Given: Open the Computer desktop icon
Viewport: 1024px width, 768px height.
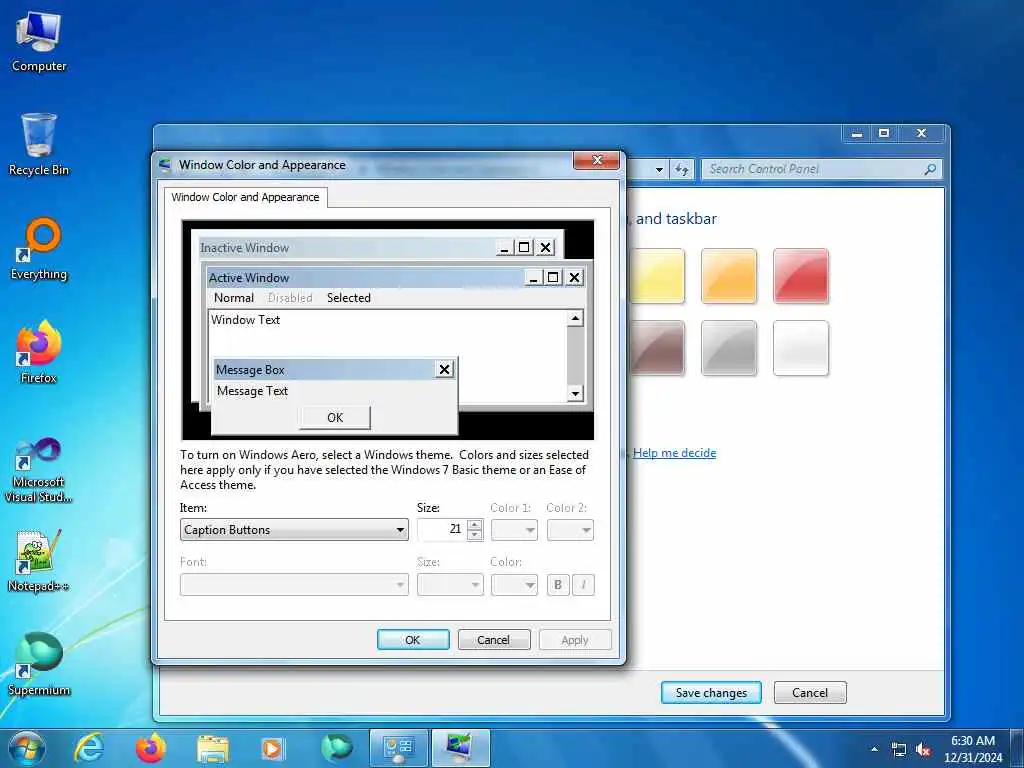Looking at the screenshot, I should tap(39, 40).
